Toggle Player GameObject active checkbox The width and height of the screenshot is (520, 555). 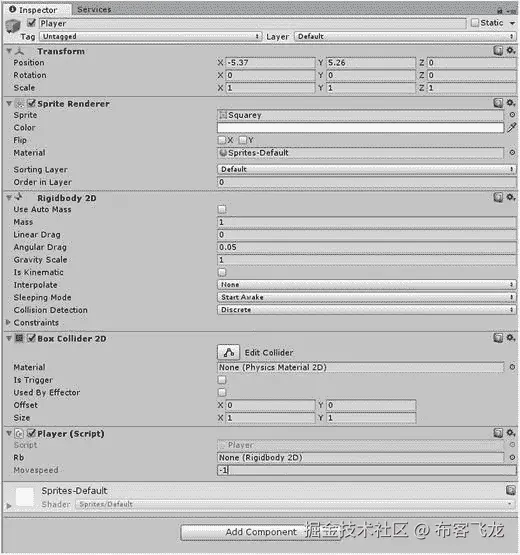(32, 23)
